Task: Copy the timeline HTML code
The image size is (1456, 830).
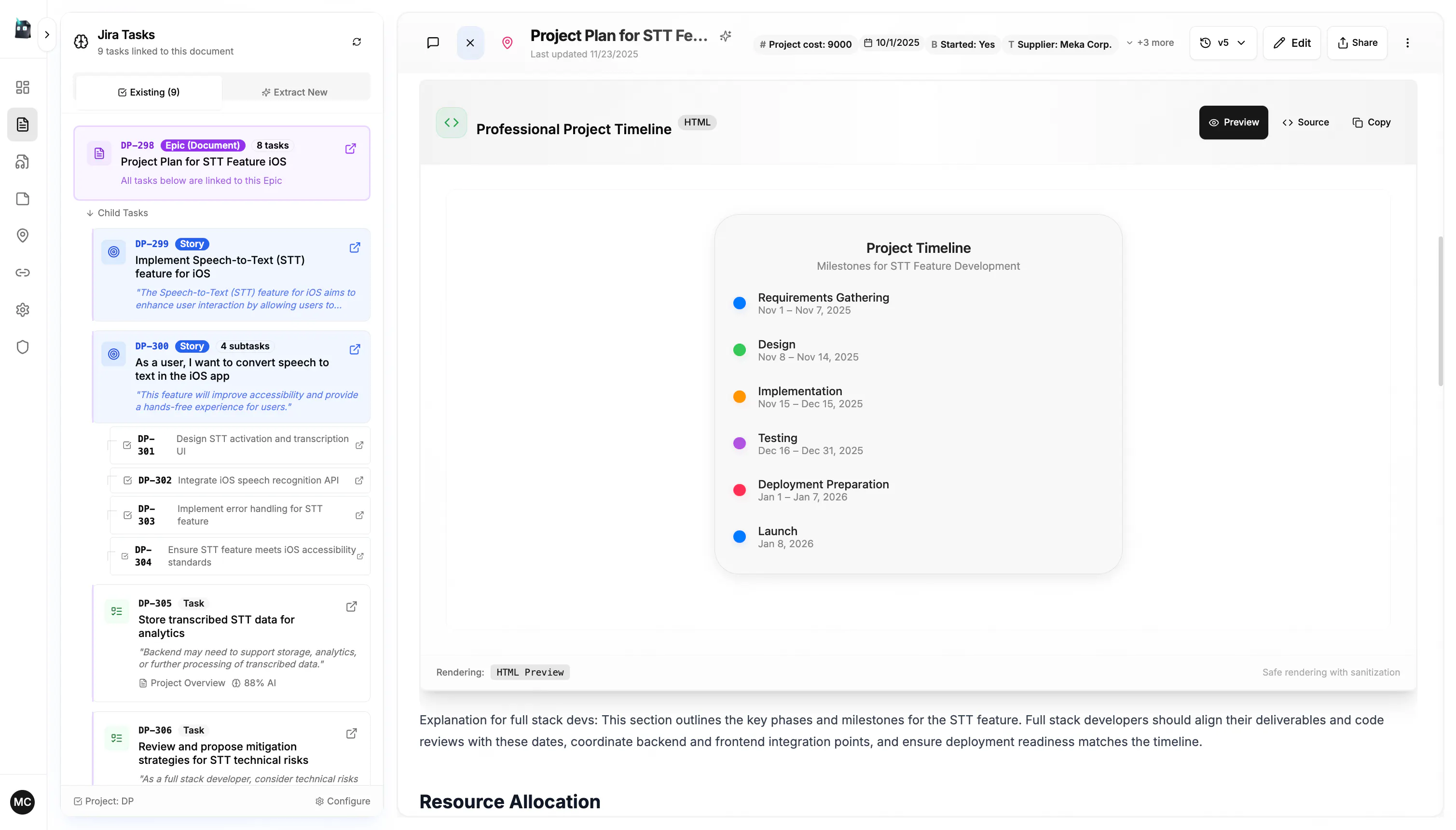Action: [1372, 123]
